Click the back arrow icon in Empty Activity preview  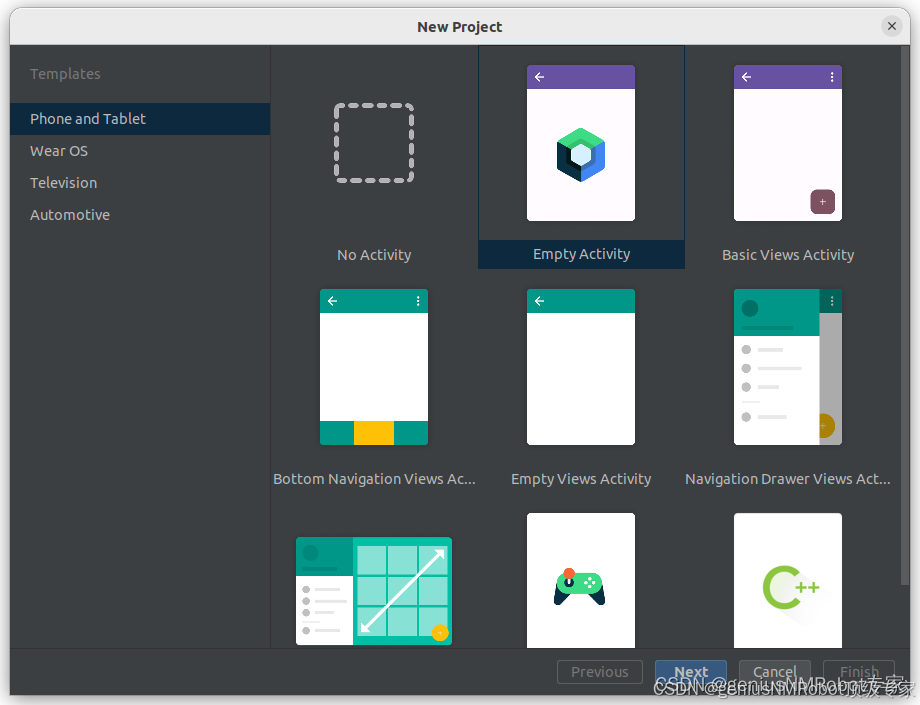pos(540,76)
